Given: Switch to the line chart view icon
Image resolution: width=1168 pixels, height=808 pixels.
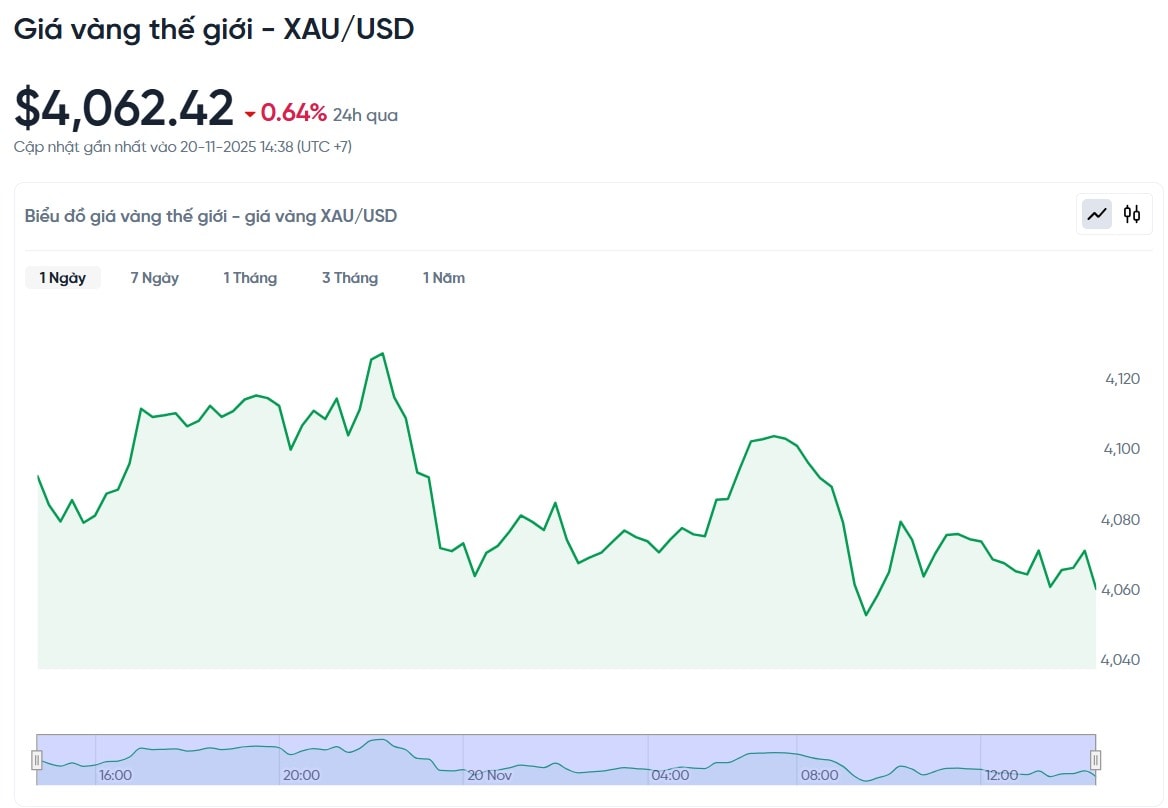Looking at the screenshot, I should (1097, 214).
